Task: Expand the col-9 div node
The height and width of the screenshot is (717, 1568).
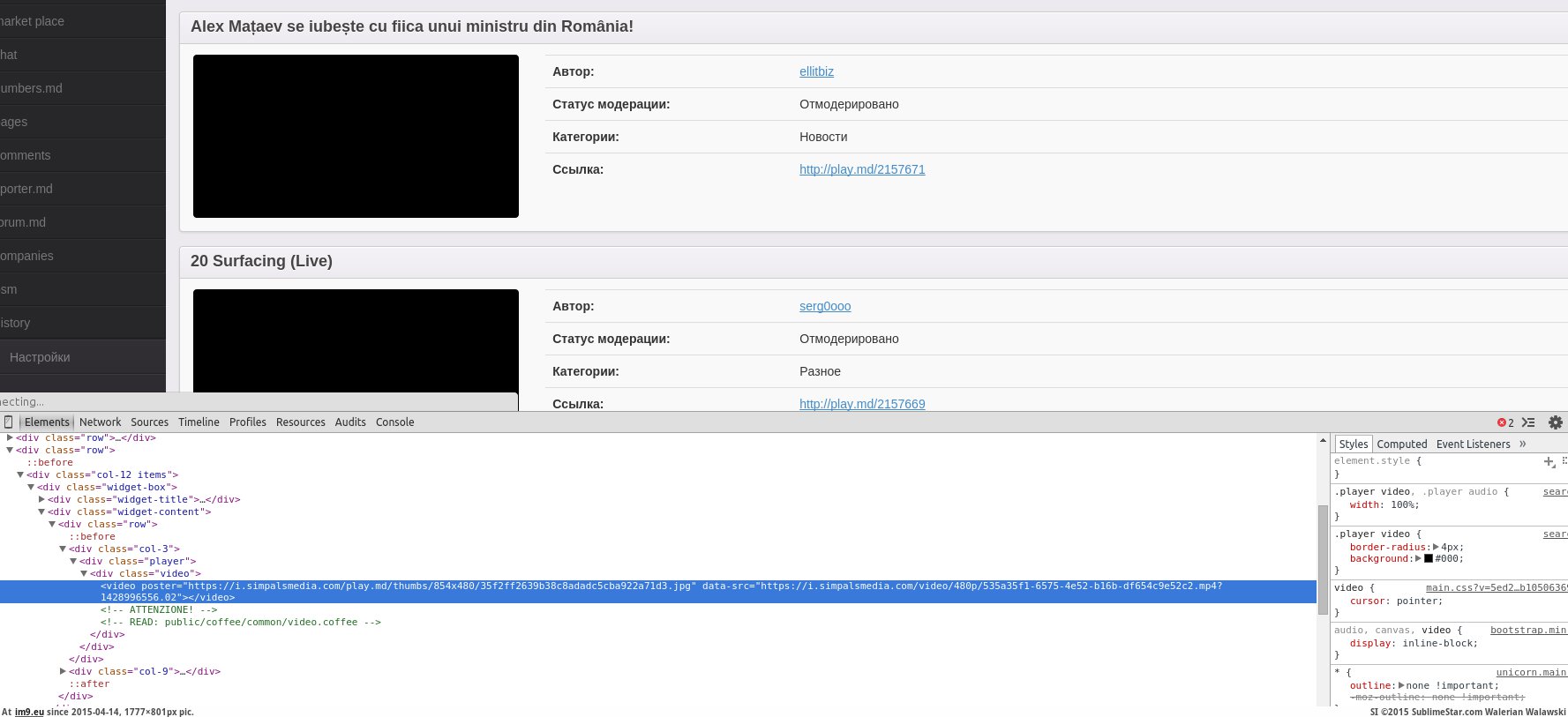Action: point(63,671)
